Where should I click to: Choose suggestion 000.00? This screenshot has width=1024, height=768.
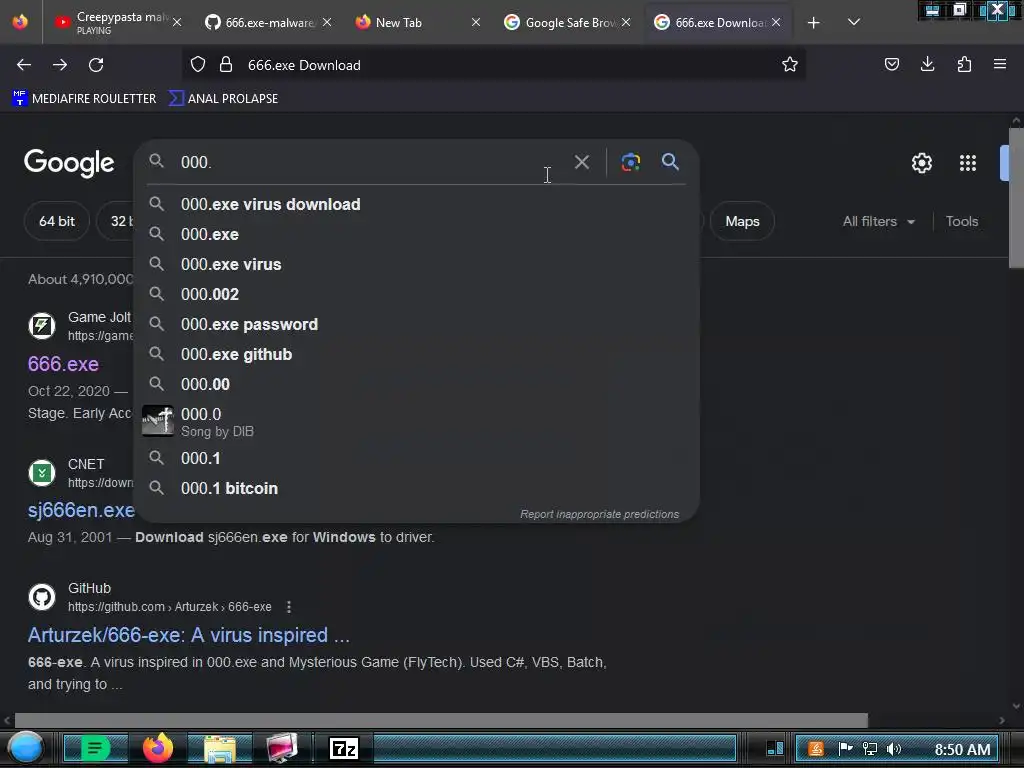pos(417,385)
